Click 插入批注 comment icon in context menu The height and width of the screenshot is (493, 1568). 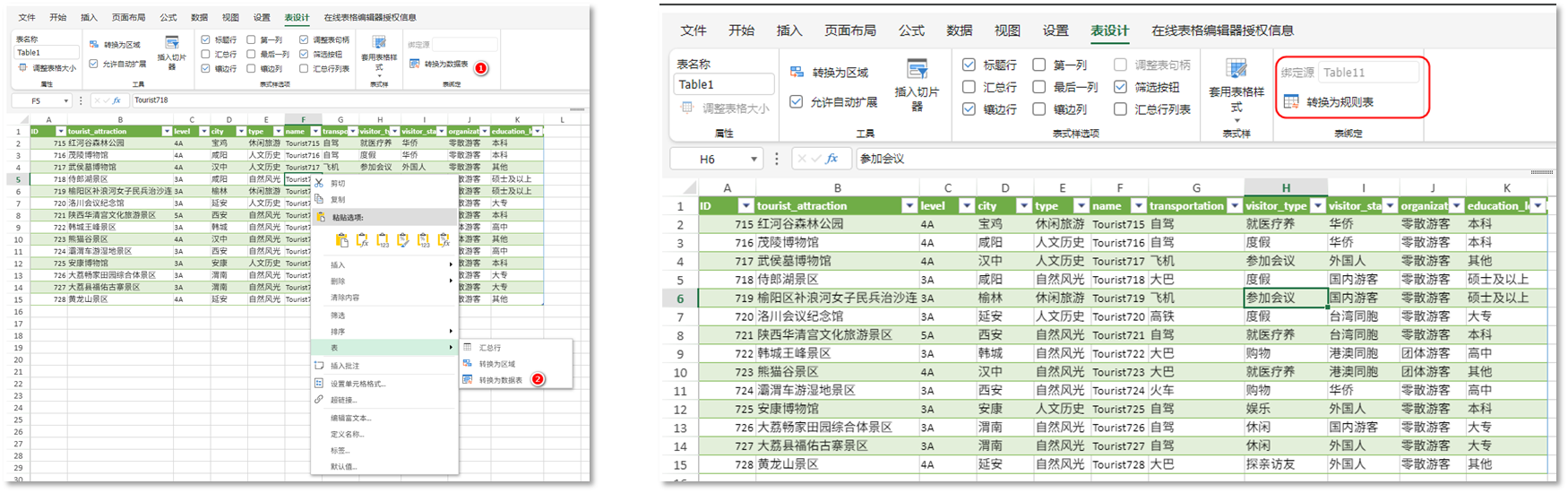pyautogui.click(x=319, y=366)
